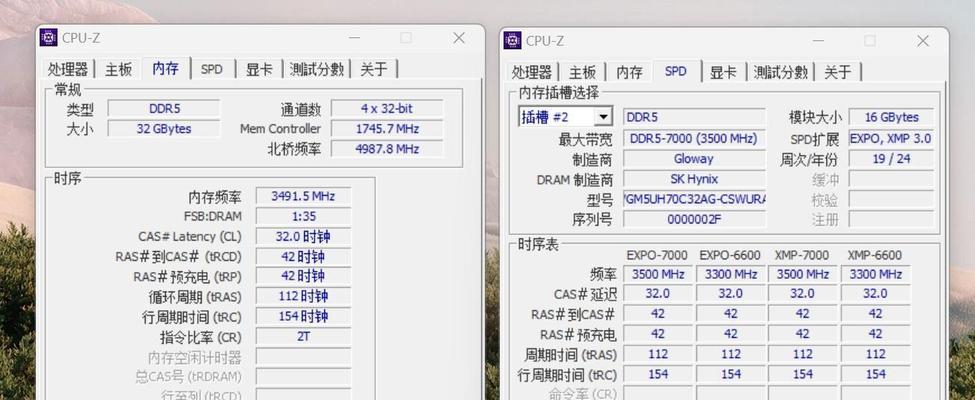
Task: Click the CPU-Z app icon in left window
Action: (49, 37)
